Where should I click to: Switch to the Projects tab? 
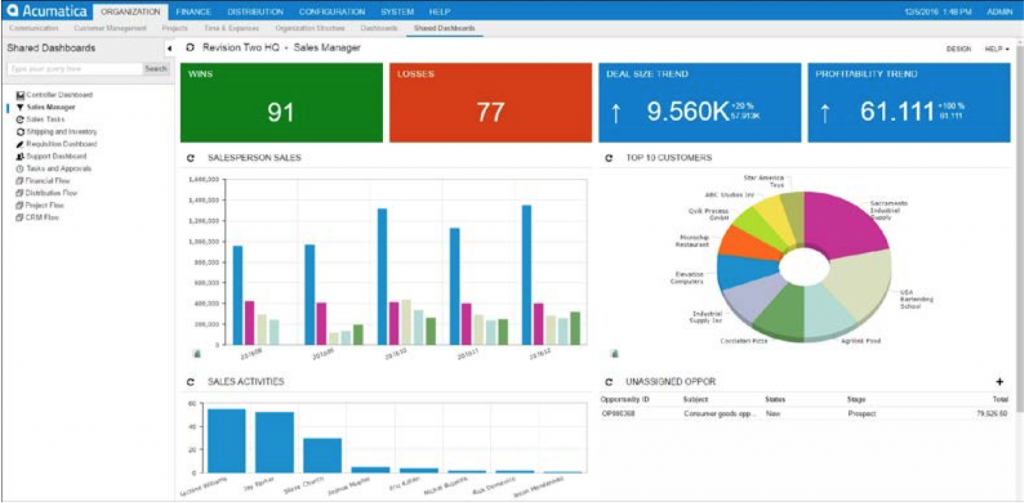(175, 29)
